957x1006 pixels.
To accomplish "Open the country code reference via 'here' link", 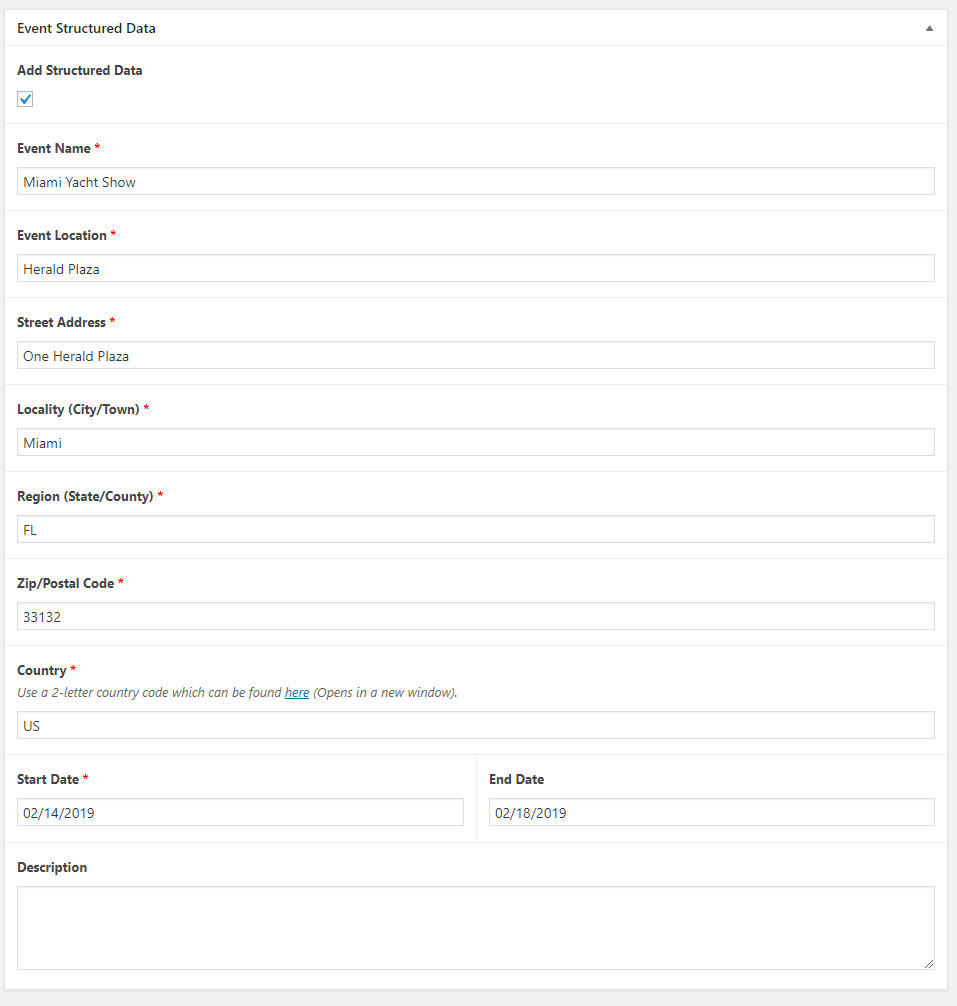I will click(x=297, y=692).
